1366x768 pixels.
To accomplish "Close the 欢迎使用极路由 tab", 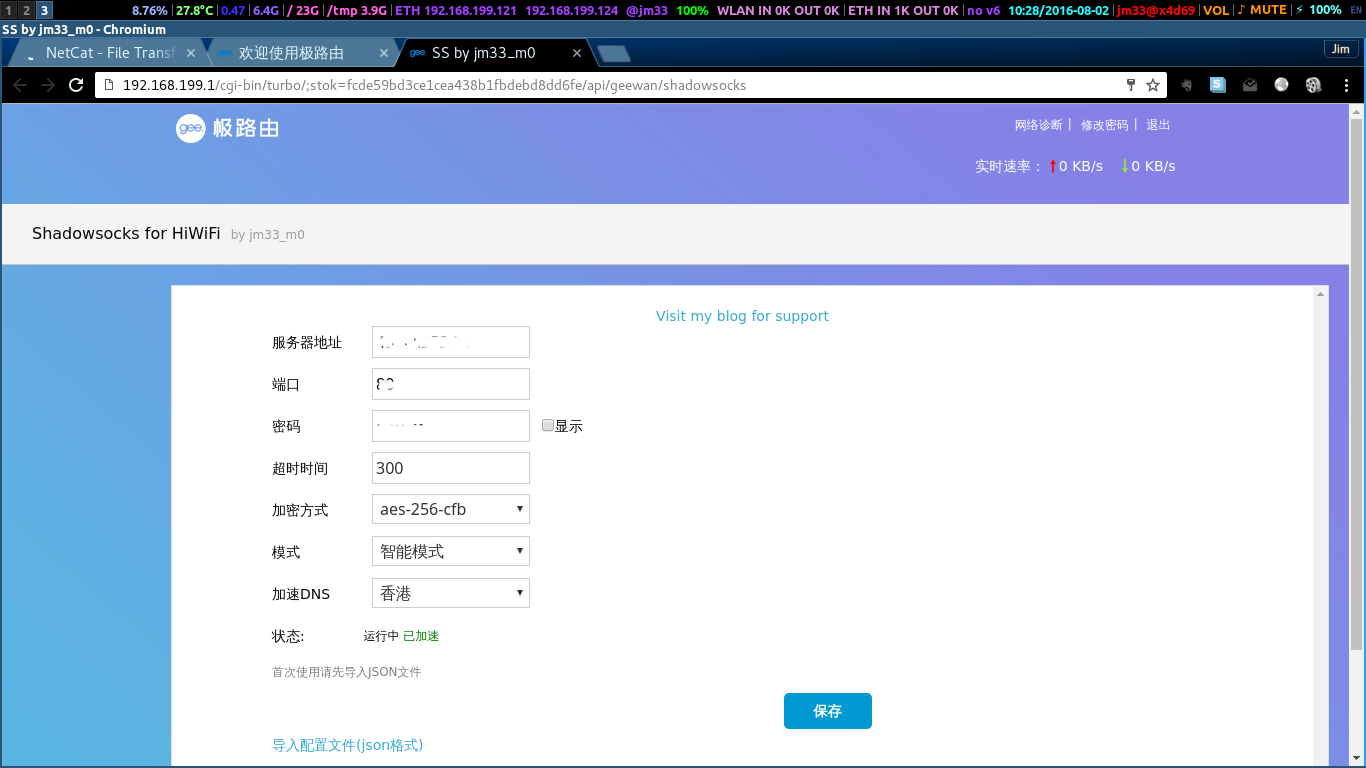I will click(383, 53).
